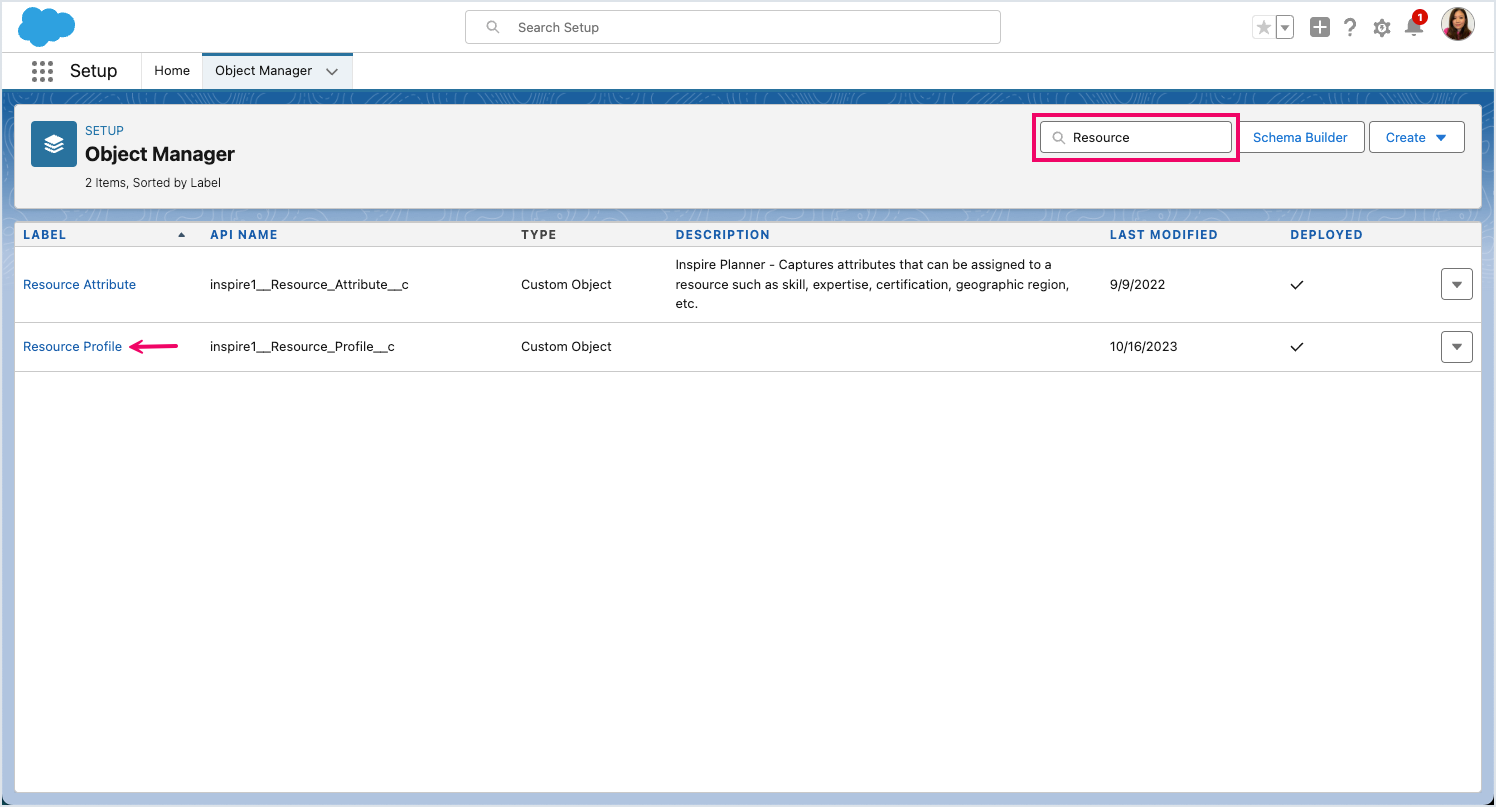Click the Salesforce cloud logo
This screenshot has height=807, width=1496.
(46, 27)
